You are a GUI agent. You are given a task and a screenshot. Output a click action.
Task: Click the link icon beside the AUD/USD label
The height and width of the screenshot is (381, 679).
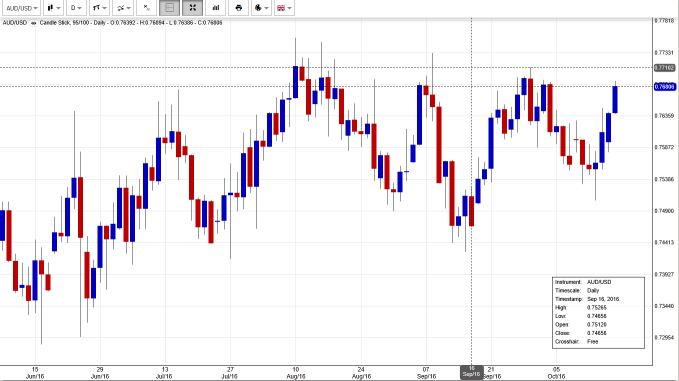(x=33, y=23)
